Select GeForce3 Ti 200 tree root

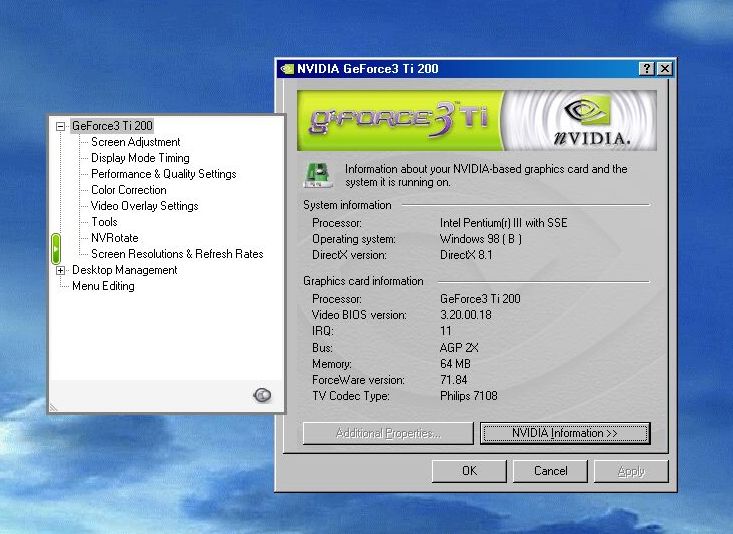pyautogui.click(x=112, y=126)
